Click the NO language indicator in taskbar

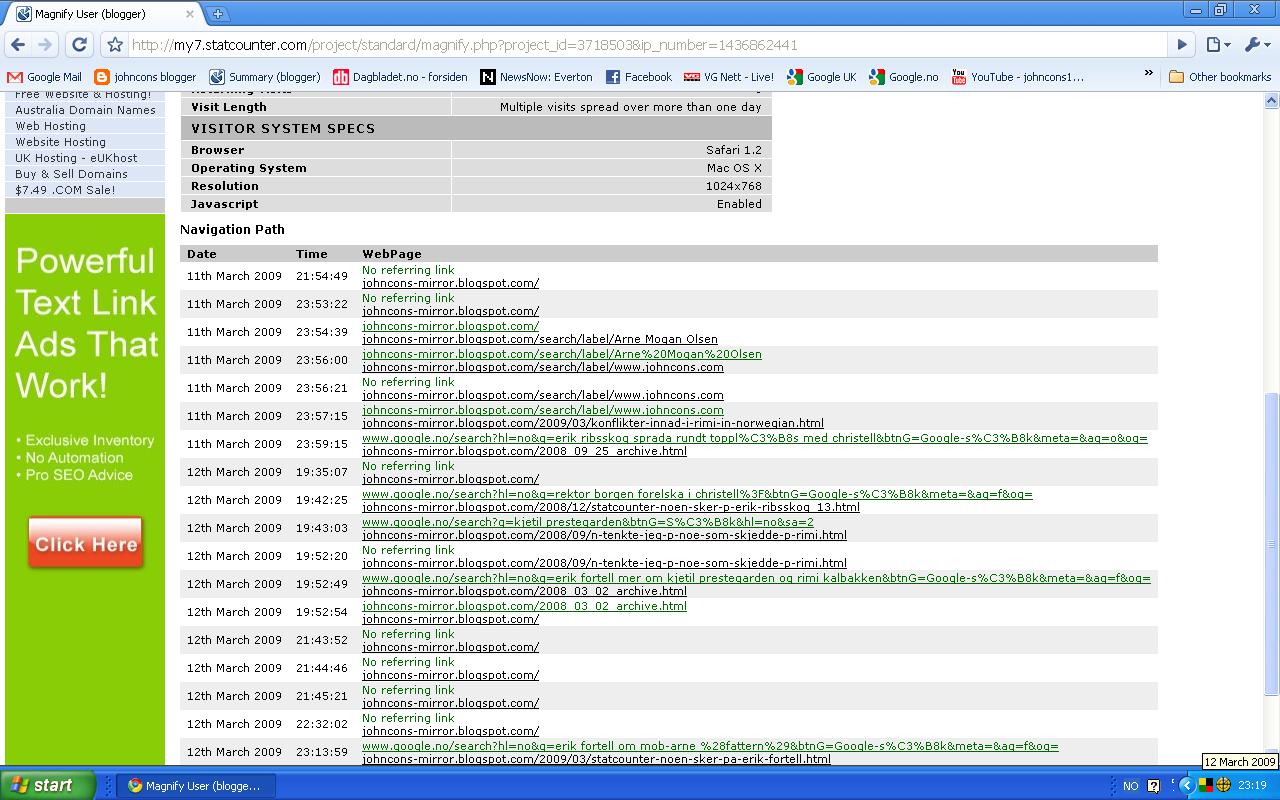1130,786
